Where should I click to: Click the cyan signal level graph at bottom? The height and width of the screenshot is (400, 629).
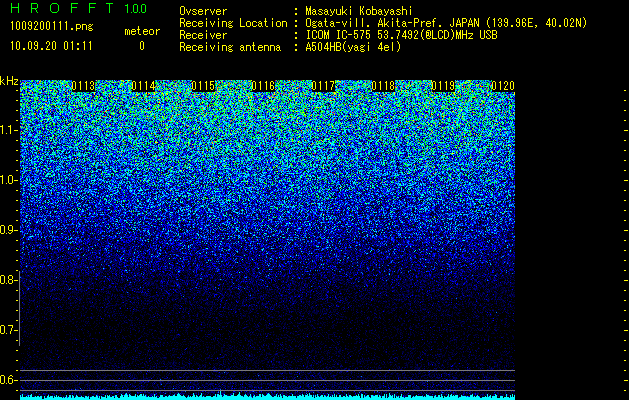click(267, 396)
